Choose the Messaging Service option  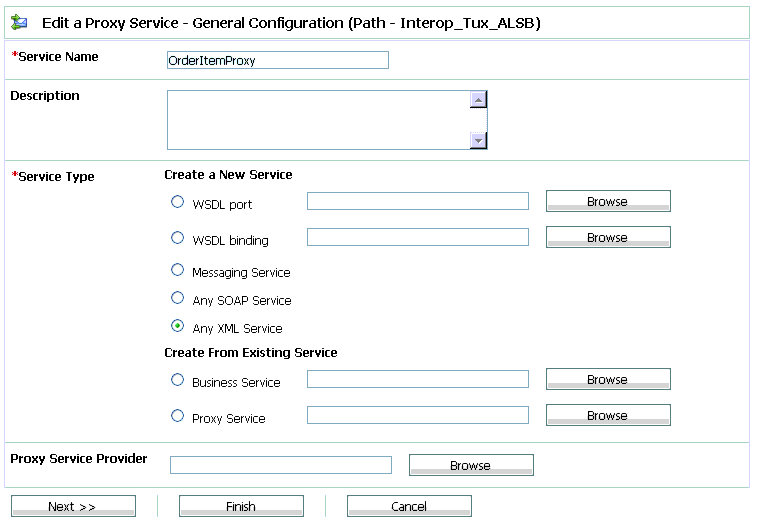tap(177, 270)
